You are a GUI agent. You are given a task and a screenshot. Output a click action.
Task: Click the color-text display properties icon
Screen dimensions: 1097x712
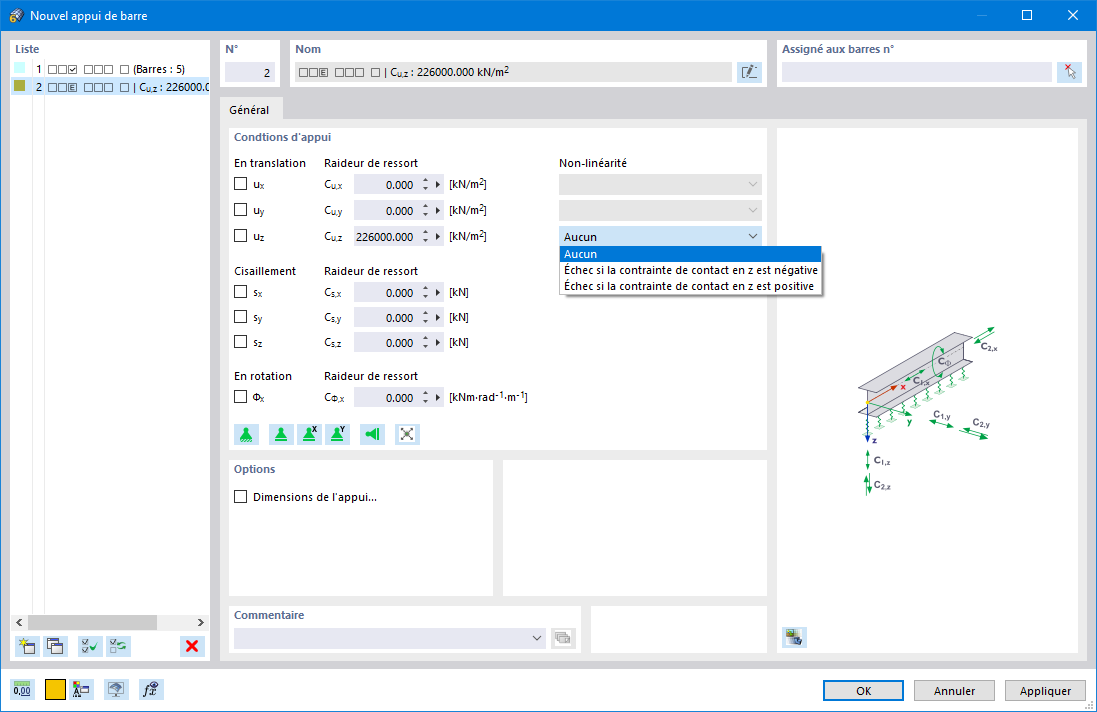(81, 690)
